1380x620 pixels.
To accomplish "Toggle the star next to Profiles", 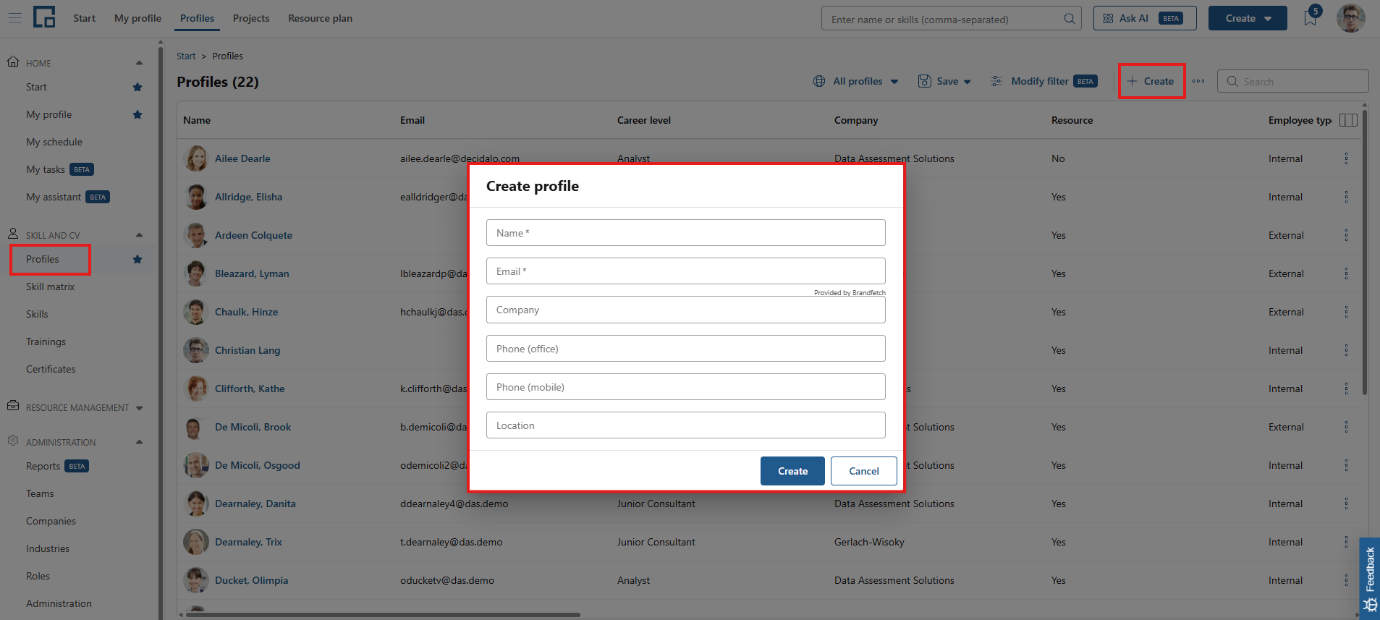I will pos(138,260).
